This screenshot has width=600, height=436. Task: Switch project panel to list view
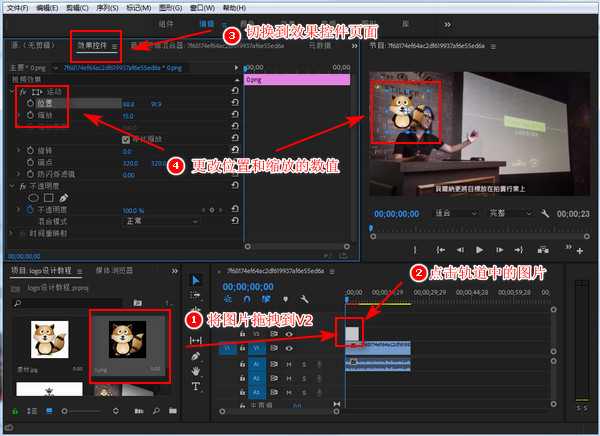32,411
